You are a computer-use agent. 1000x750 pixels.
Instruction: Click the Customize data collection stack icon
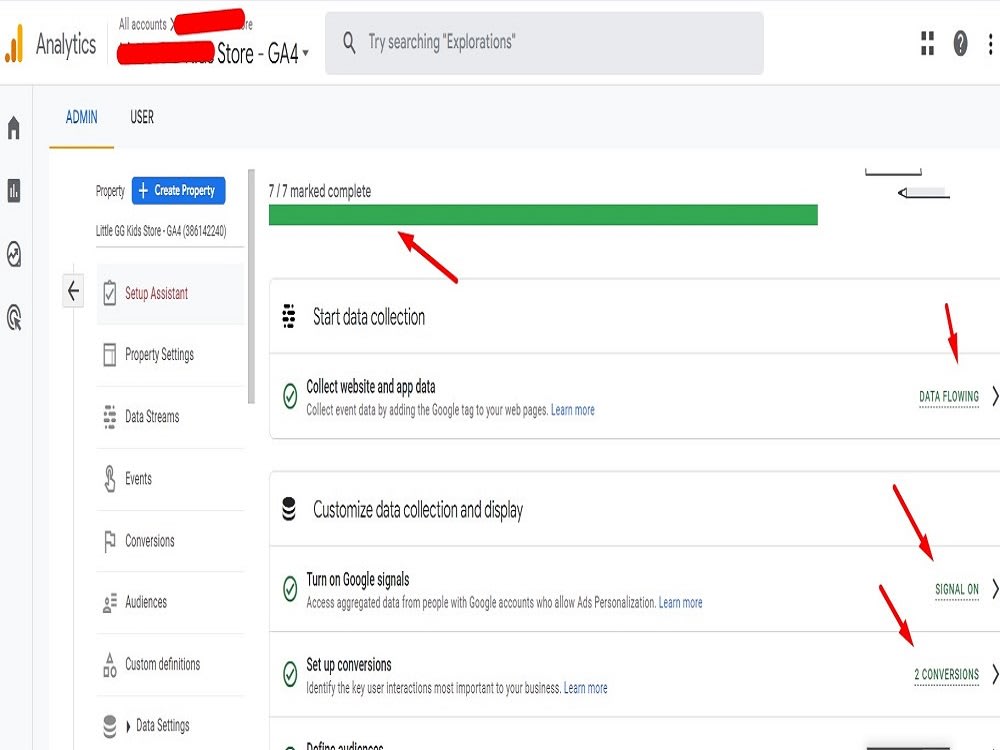point(289,509)
